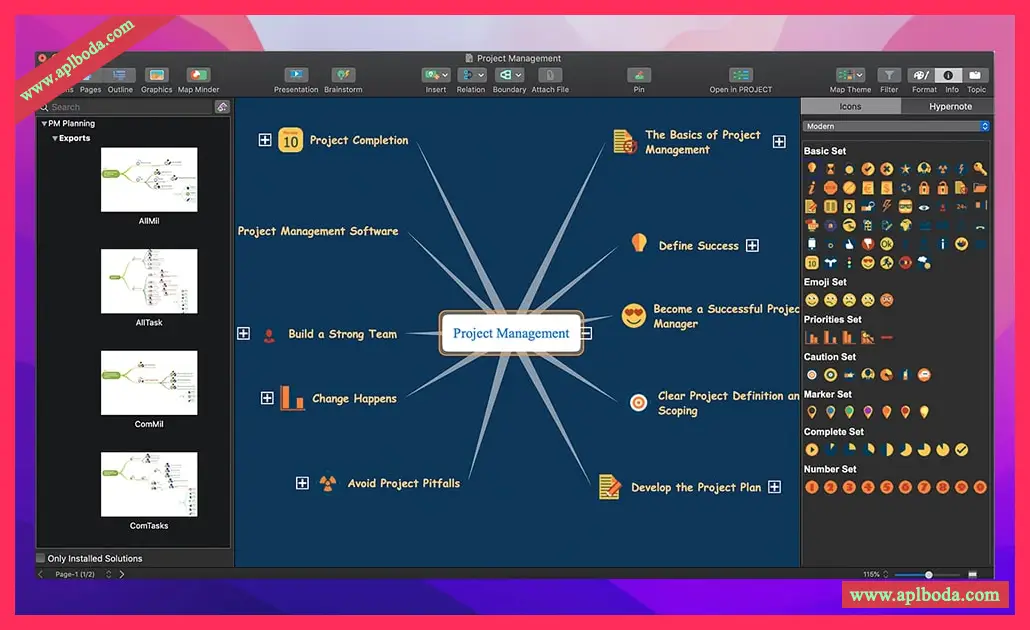Open the Graphics panel icon

[x=156, y=75]
